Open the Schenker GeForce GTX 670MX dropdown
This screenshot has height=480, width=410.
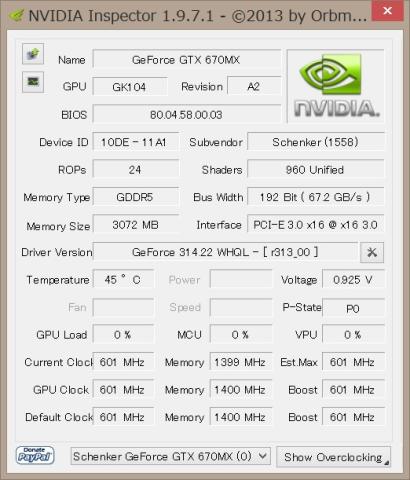[x=170, y=456]
